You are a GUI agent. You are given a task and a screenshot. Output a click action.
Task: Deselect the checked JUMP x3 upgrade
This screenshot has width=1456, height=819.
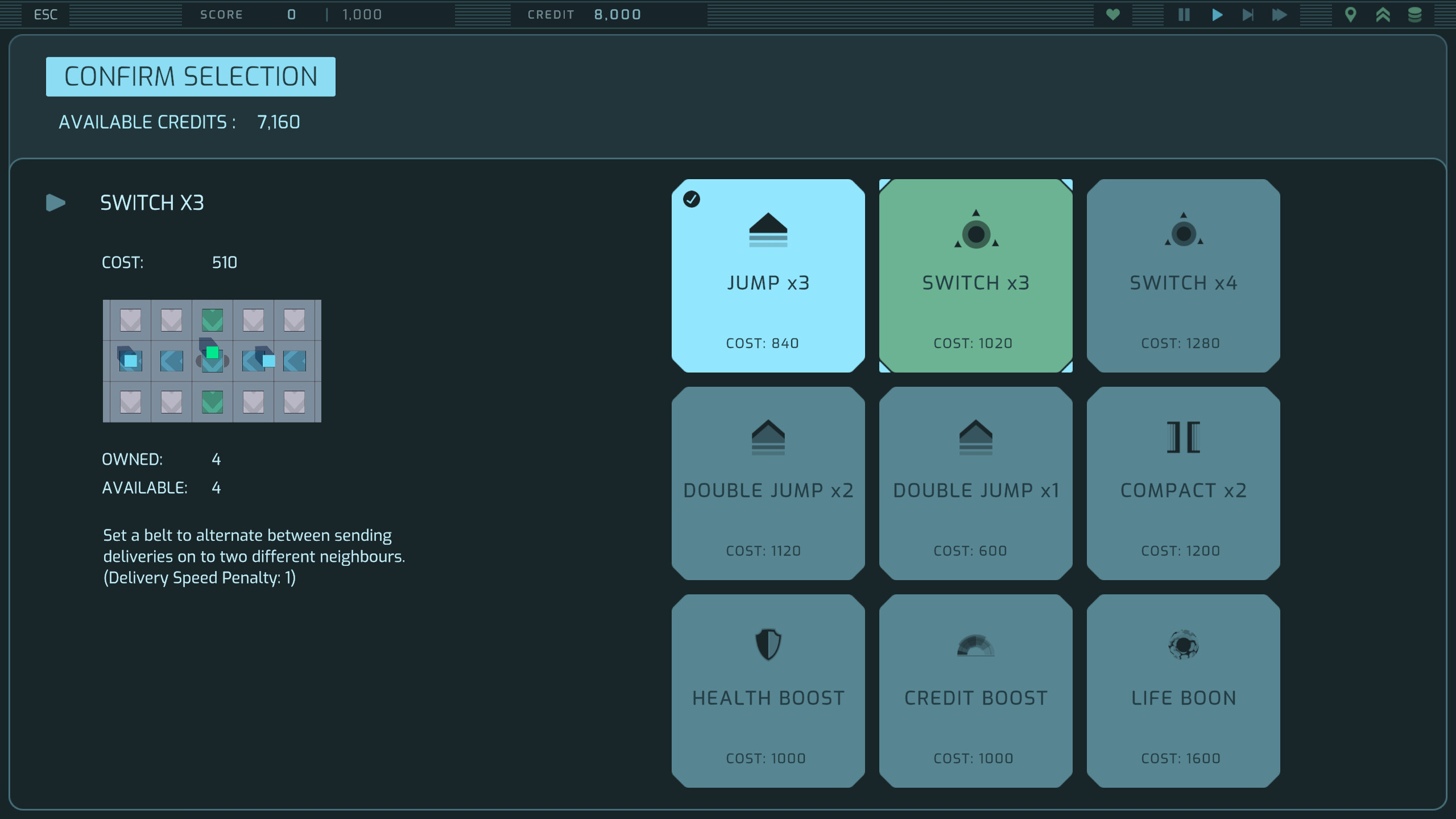tap(768, 276)
